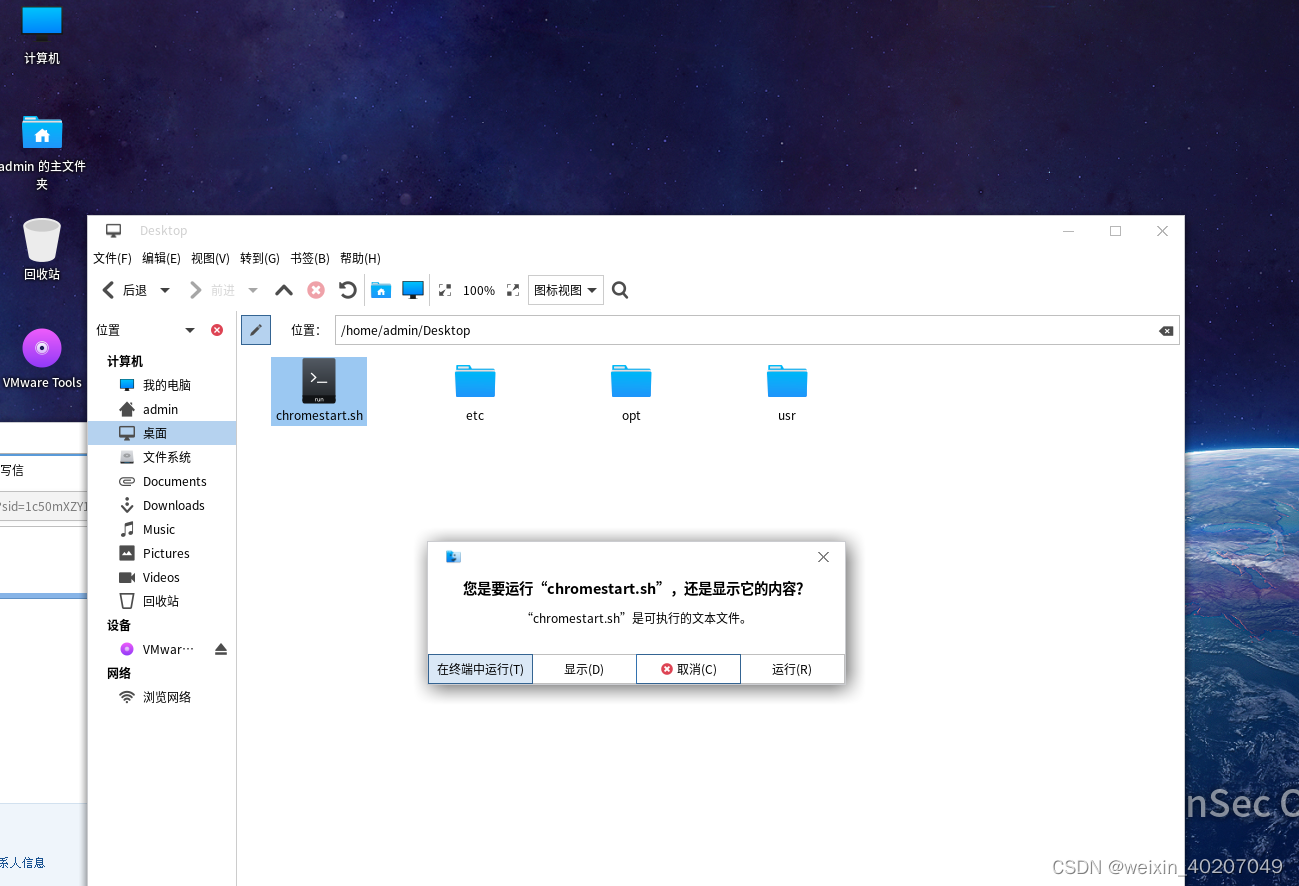Select the etc folder
Image resolution: width=1299 pixels, height=886 pixels.
coord(475,392)
